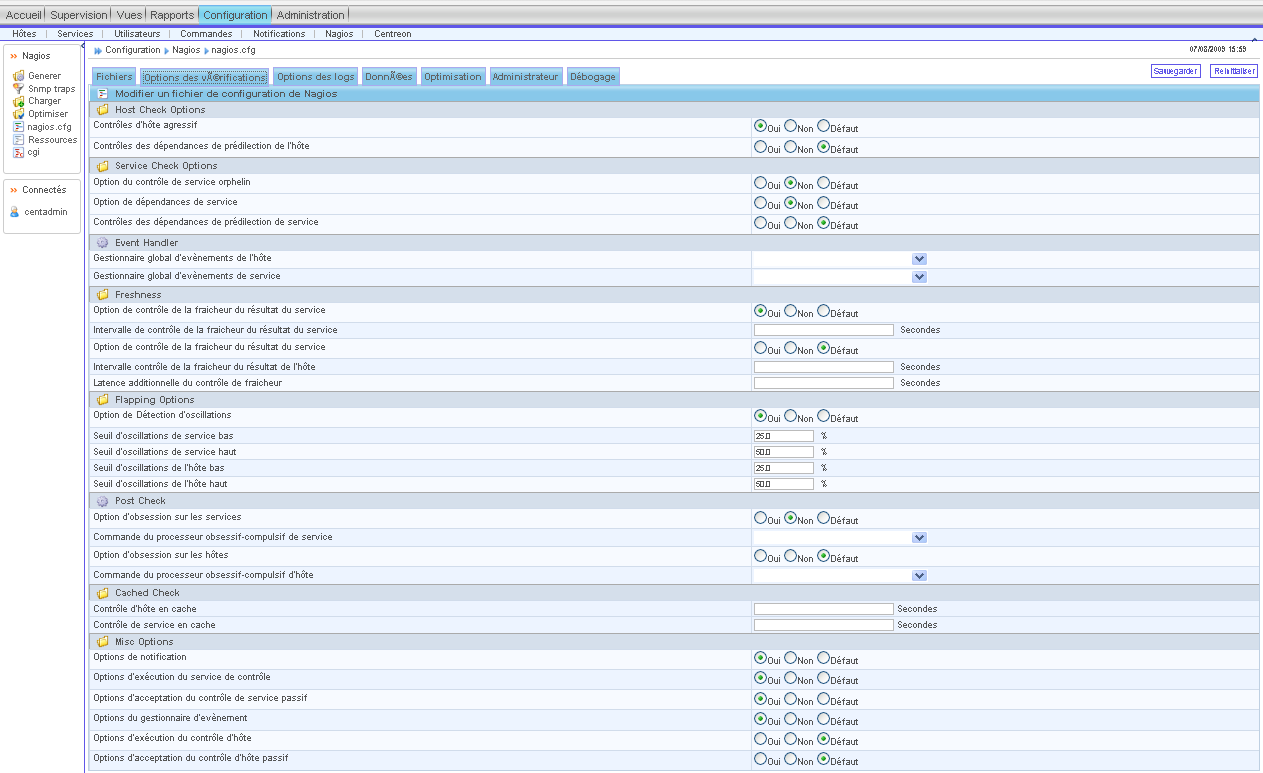
Task: Select Oui for Option de dépendances de service
Action: pos(761,202)
